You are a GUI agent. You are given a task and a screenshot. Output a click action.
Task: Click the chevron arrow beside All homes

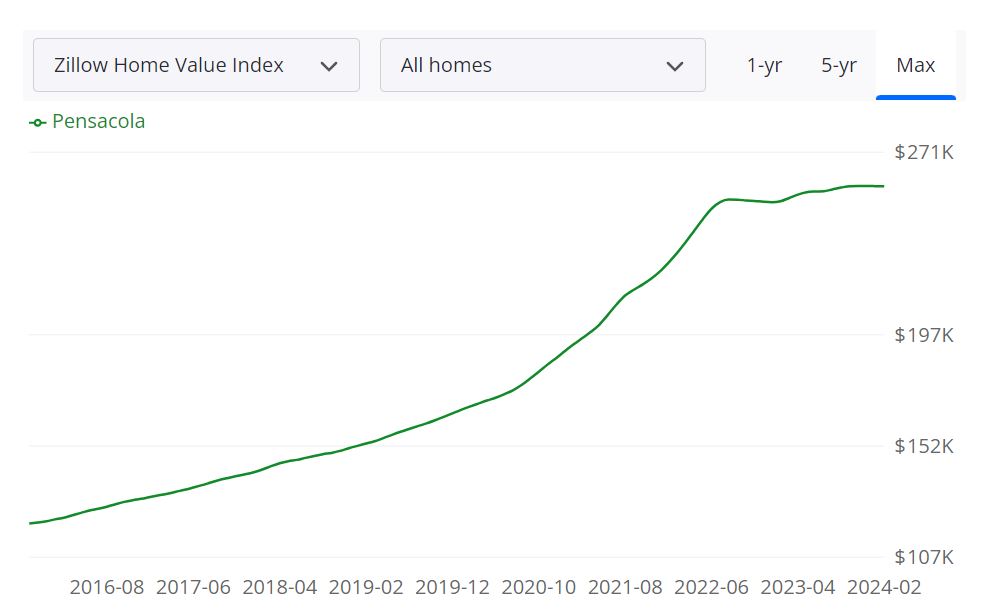675,66
